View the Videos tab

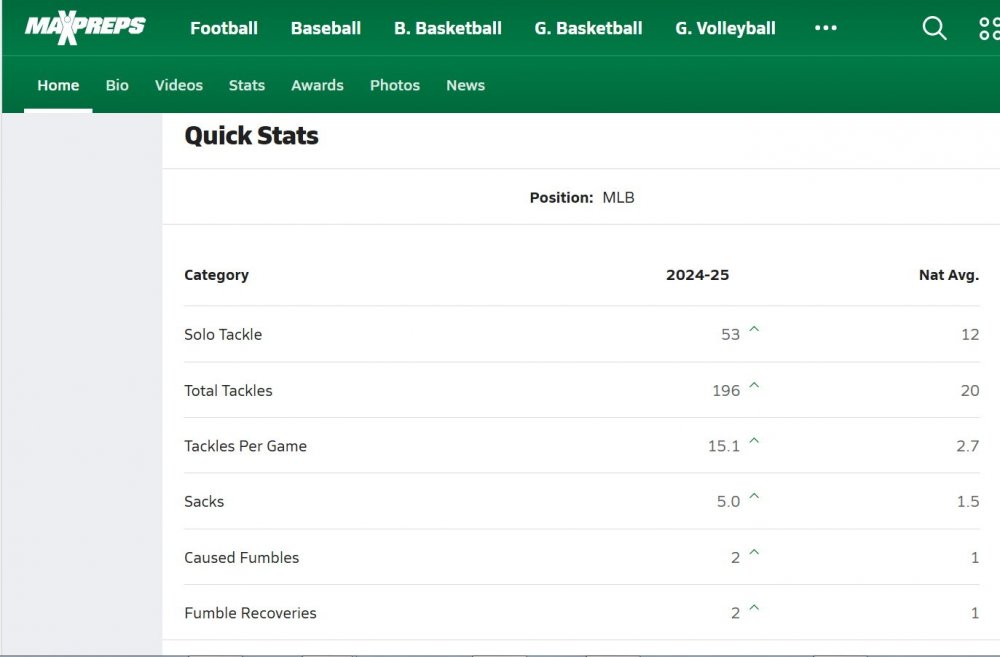(178, 85)
